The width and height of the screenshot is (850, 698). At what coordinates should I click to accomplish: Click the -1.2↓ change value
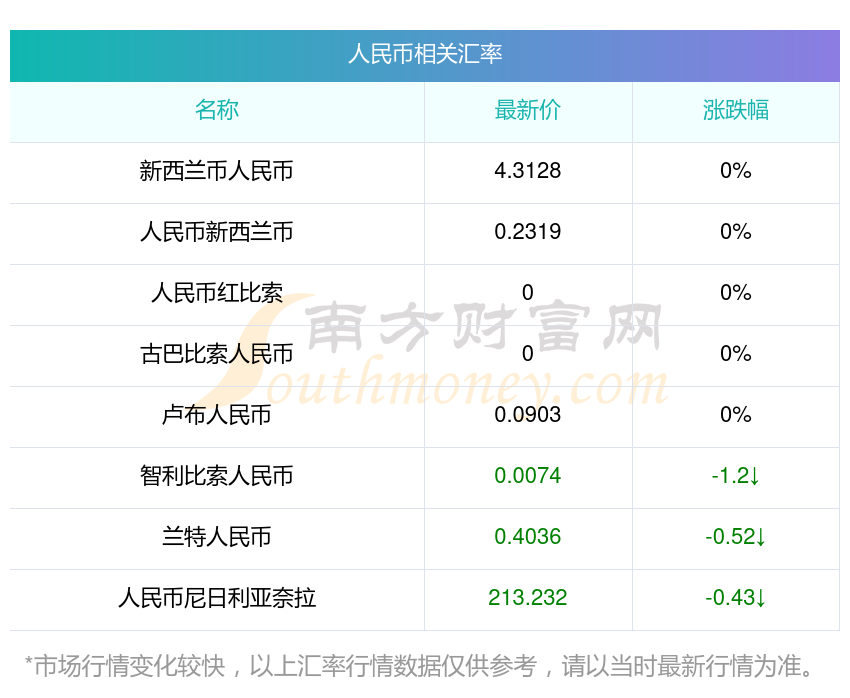click(x=736, y=476)
